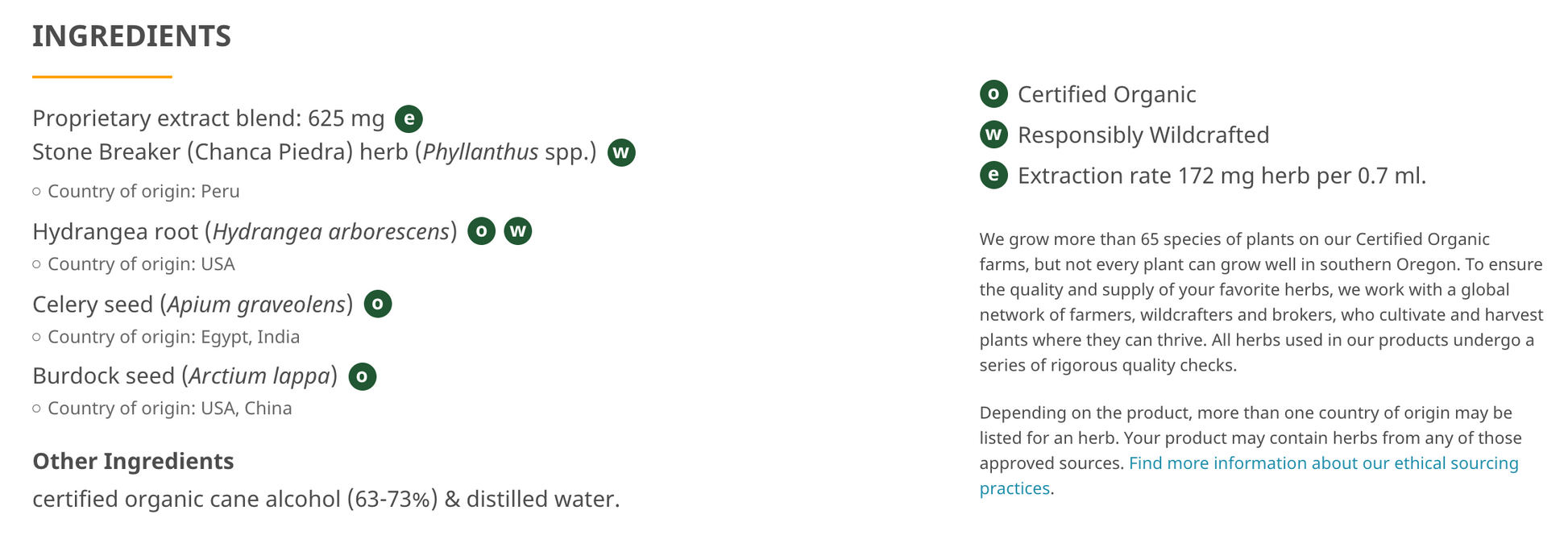
Task: Click the Responsibly Wildcrafted legend icon
Action: coord(993,135)
